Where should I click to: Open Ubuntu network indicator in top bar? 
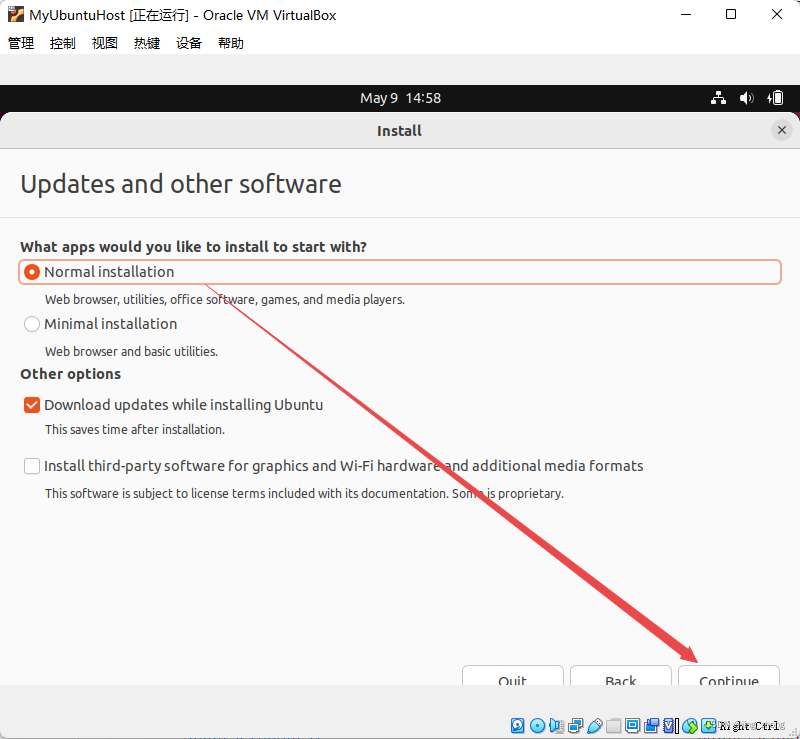coord(718,97)
